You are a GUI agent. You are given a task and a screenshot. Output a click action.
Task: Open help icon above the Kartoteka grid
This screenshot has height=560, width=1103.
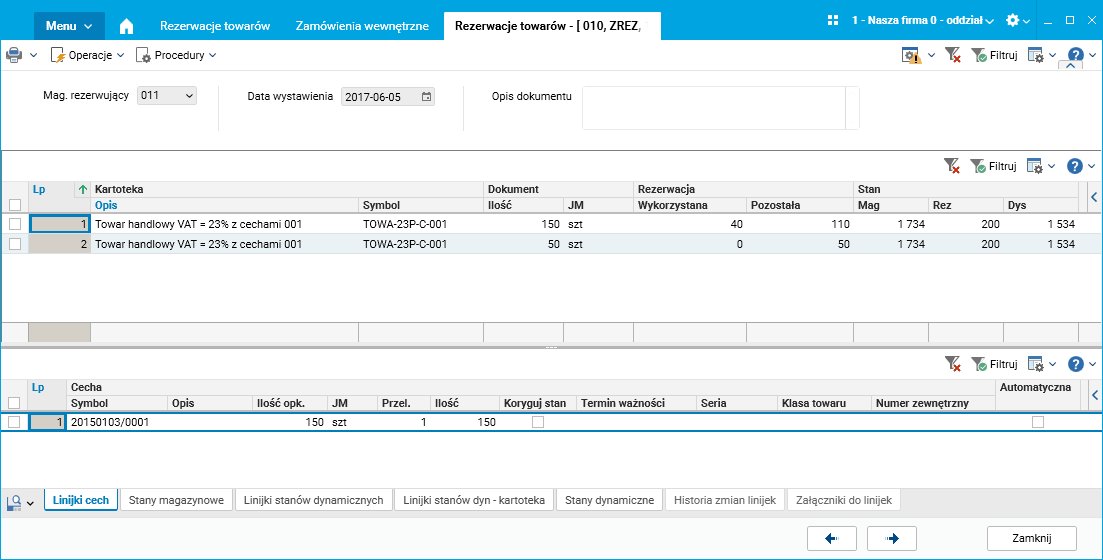point(1075,166)
